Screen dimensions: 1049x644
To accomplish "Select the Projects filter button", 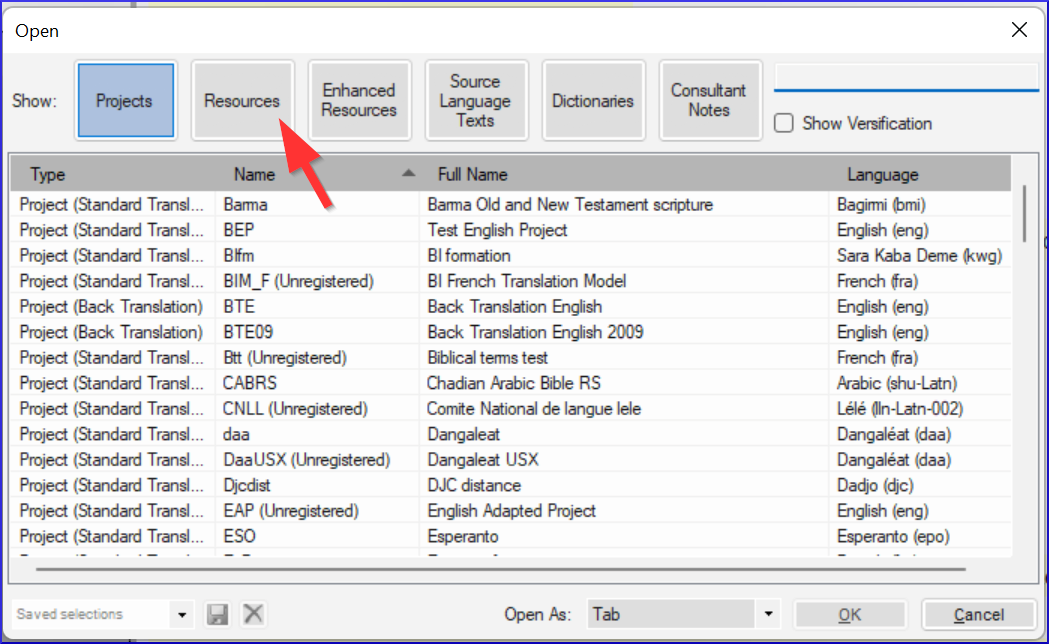I will click(x=125, y=100).
